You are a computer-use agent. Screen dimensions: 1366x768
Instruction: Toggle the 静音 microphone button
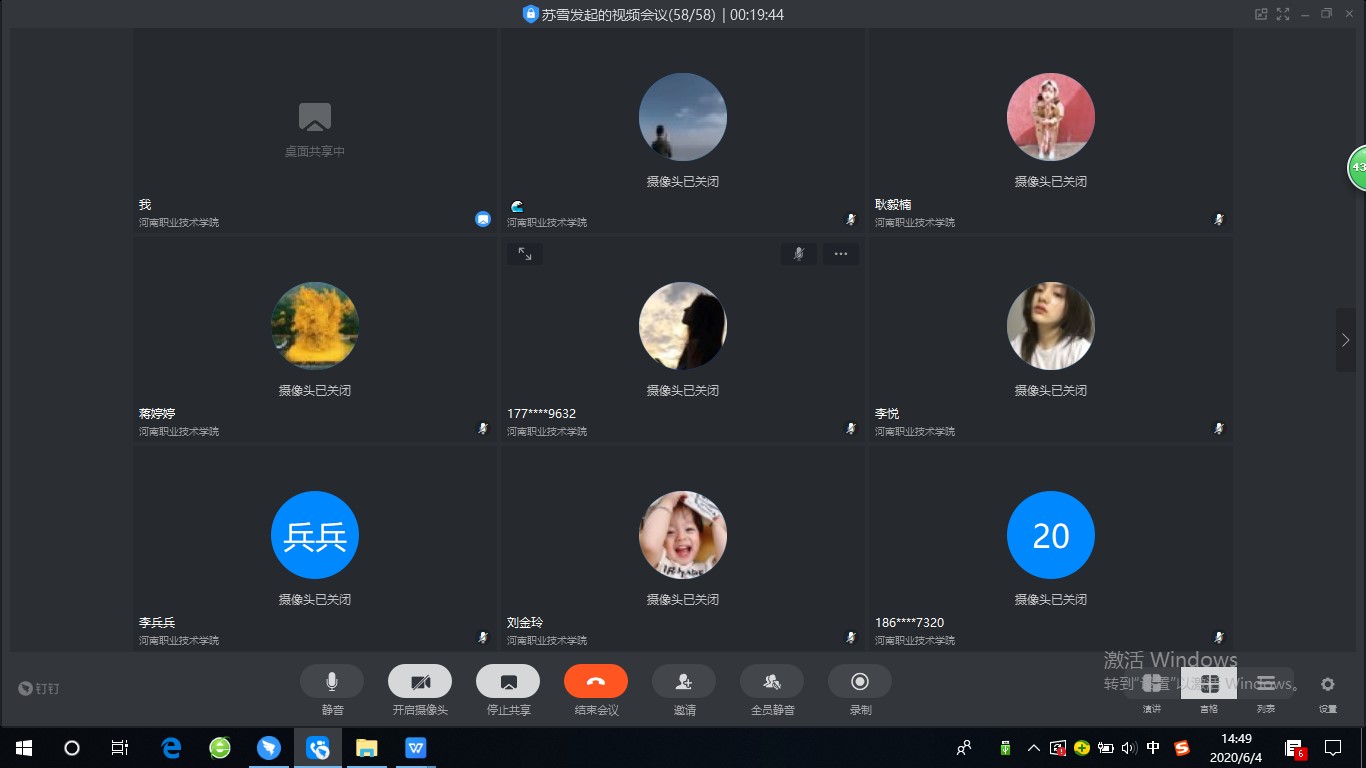coord(331,682)
